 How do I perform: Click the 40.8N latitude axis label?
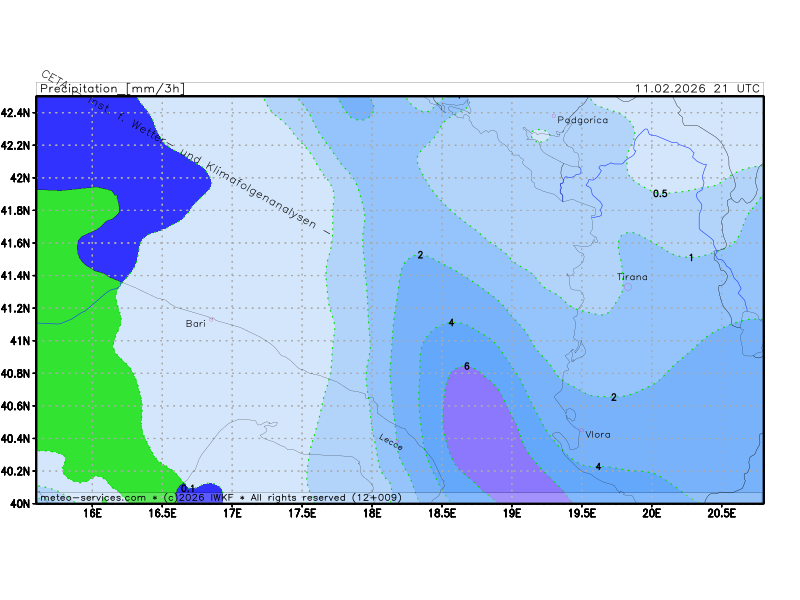16,373
